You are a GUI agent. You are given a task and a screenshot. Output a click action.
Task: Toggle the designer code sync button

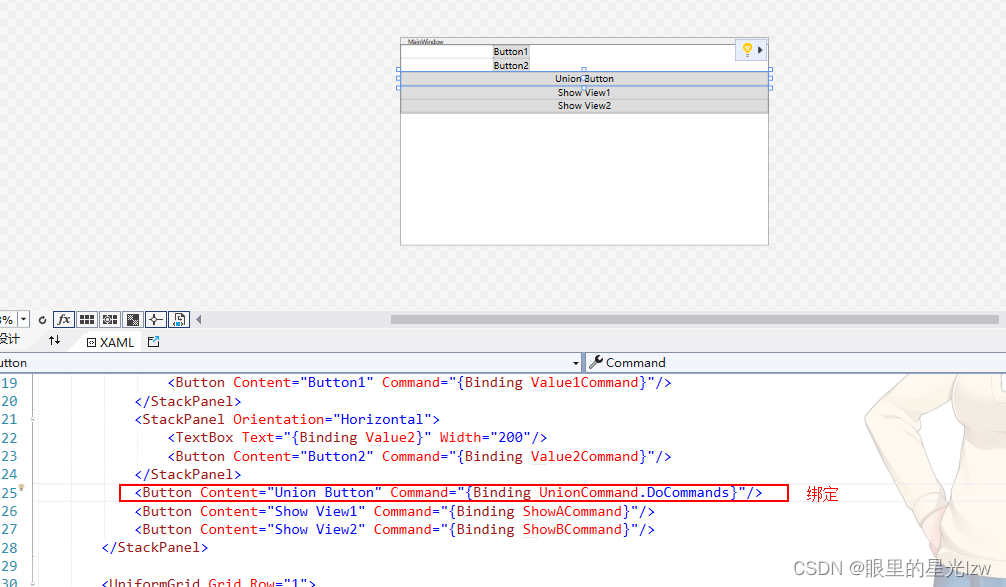point(179,319)
